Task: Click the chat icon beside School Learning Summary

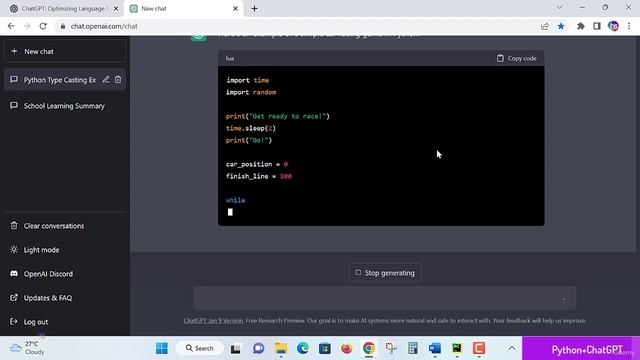Action: 14,105
